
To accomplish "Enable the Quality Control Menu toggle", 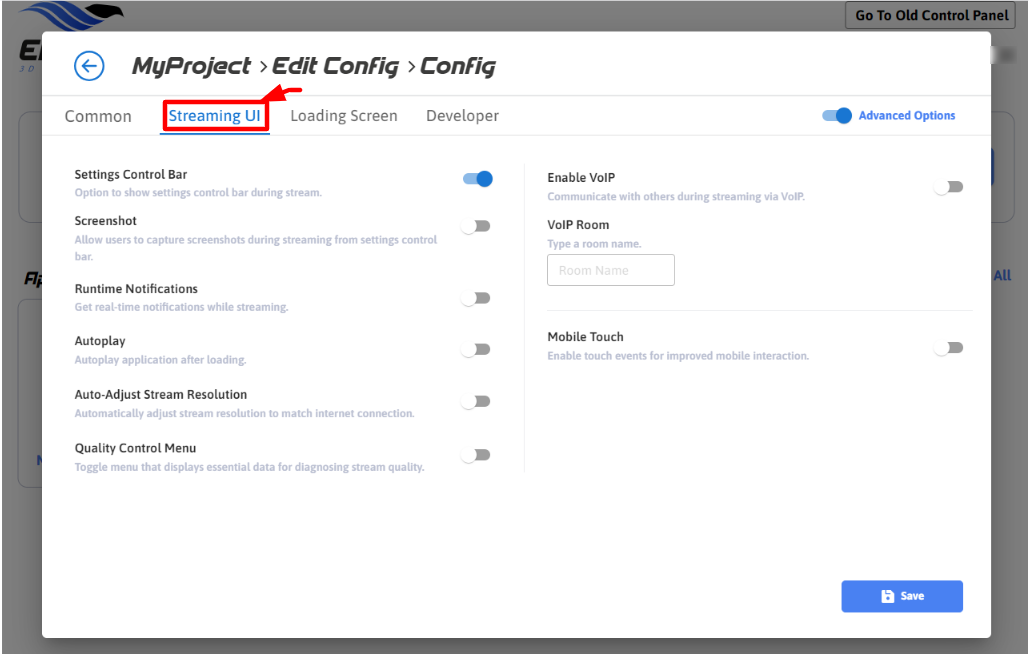I will click(x=476, y=455).
